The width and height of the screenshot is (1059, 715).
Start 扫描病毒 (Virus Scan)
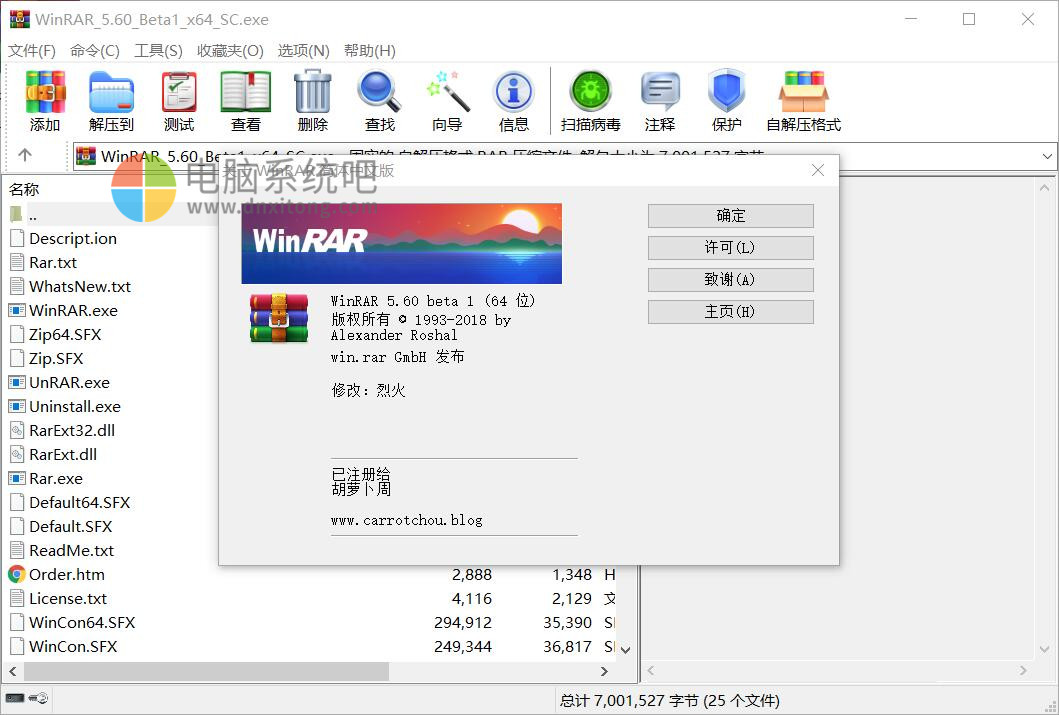tap(591, 101)
